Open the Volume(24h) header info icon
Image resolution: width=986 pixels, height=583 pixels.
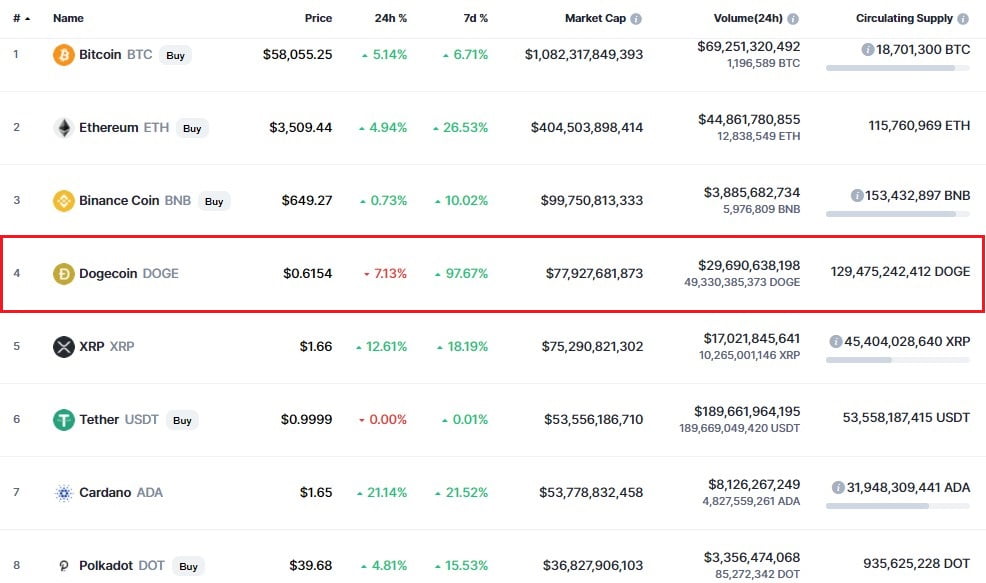(x=793, y=19)
